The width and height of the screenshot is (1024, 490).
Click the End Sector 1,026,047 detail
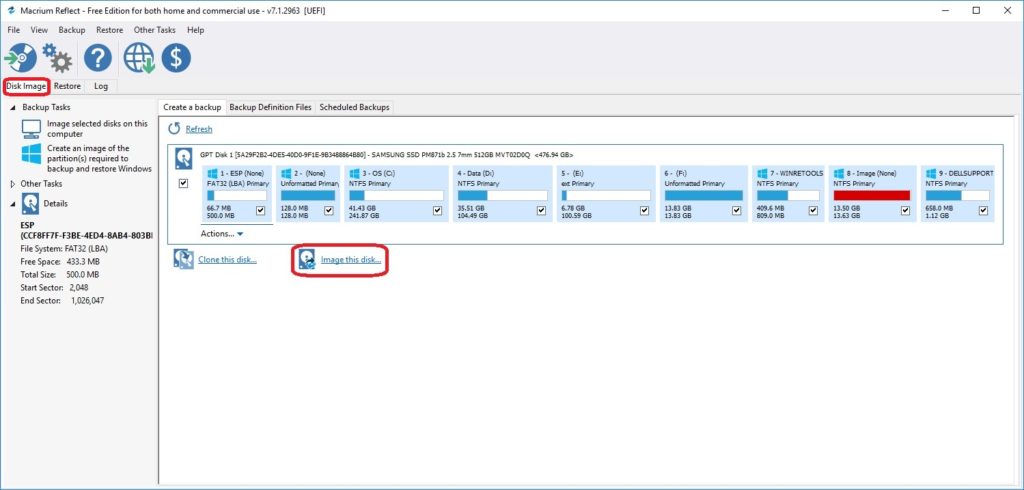click(x=62, y=301)
